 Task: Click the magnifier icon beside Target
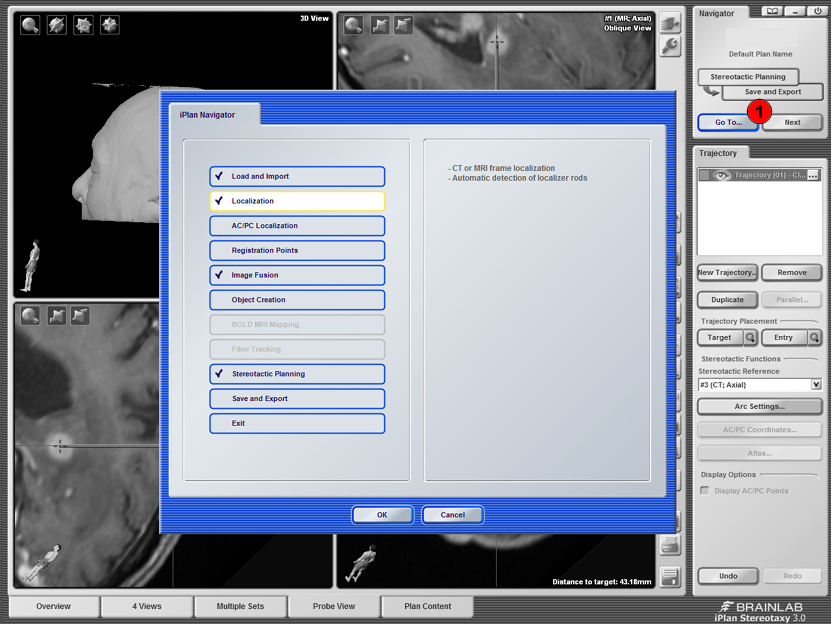point(750,338)
